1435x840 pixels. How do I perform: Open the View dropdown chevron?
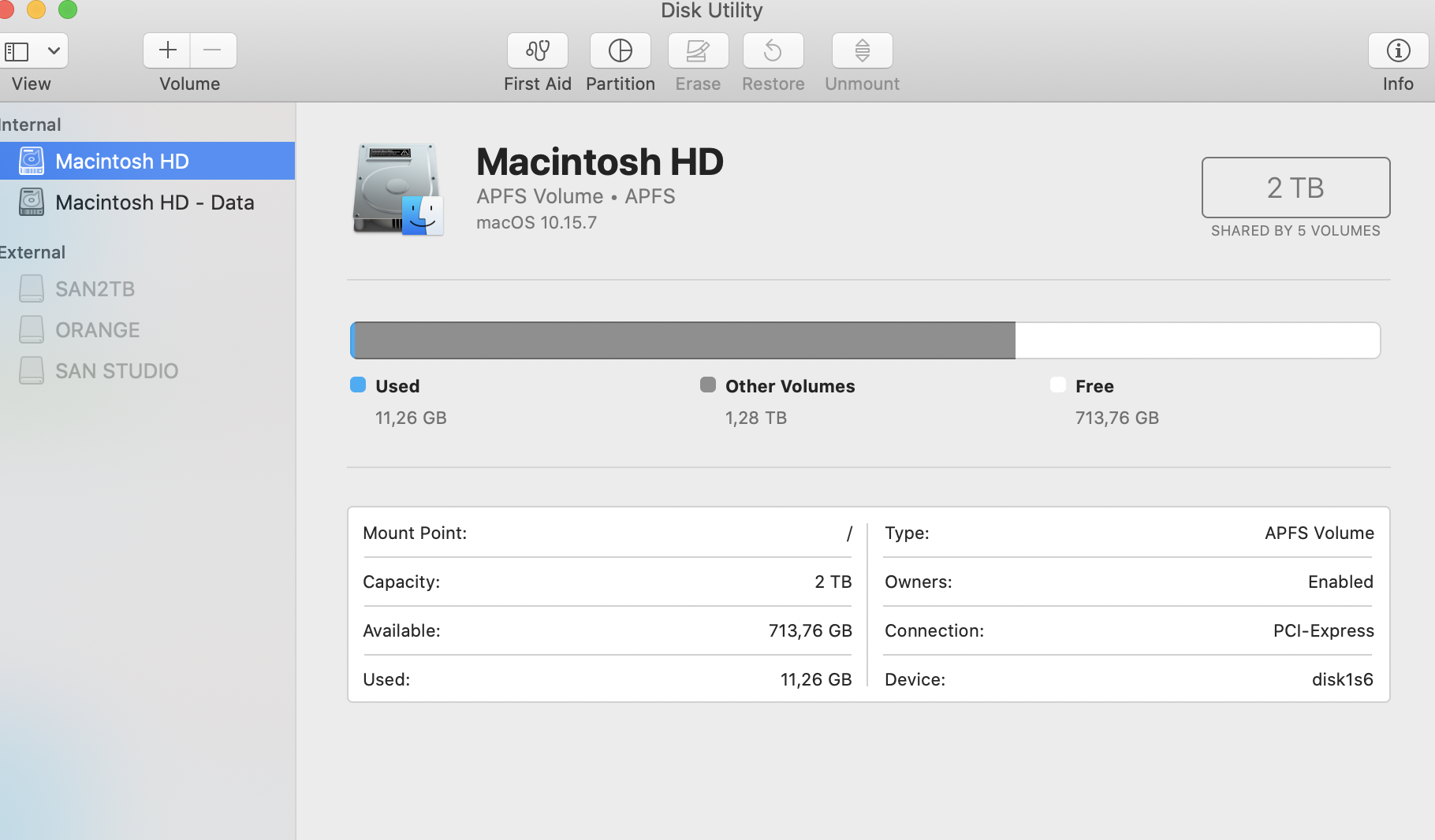(x=54, y=51)
